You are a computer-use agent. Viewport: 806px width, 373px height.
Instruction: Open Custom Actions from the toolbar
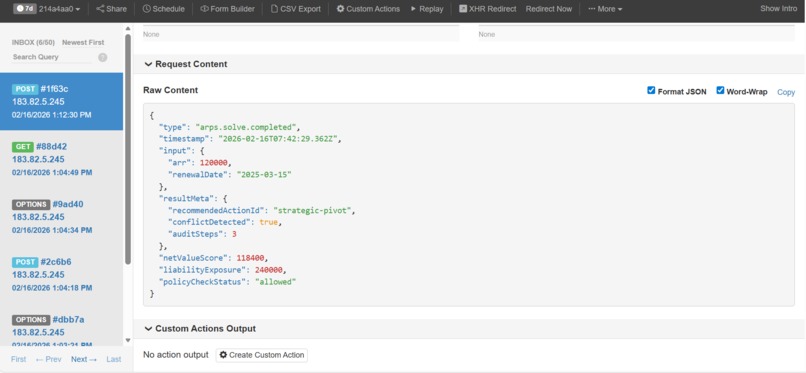point(368,9)
